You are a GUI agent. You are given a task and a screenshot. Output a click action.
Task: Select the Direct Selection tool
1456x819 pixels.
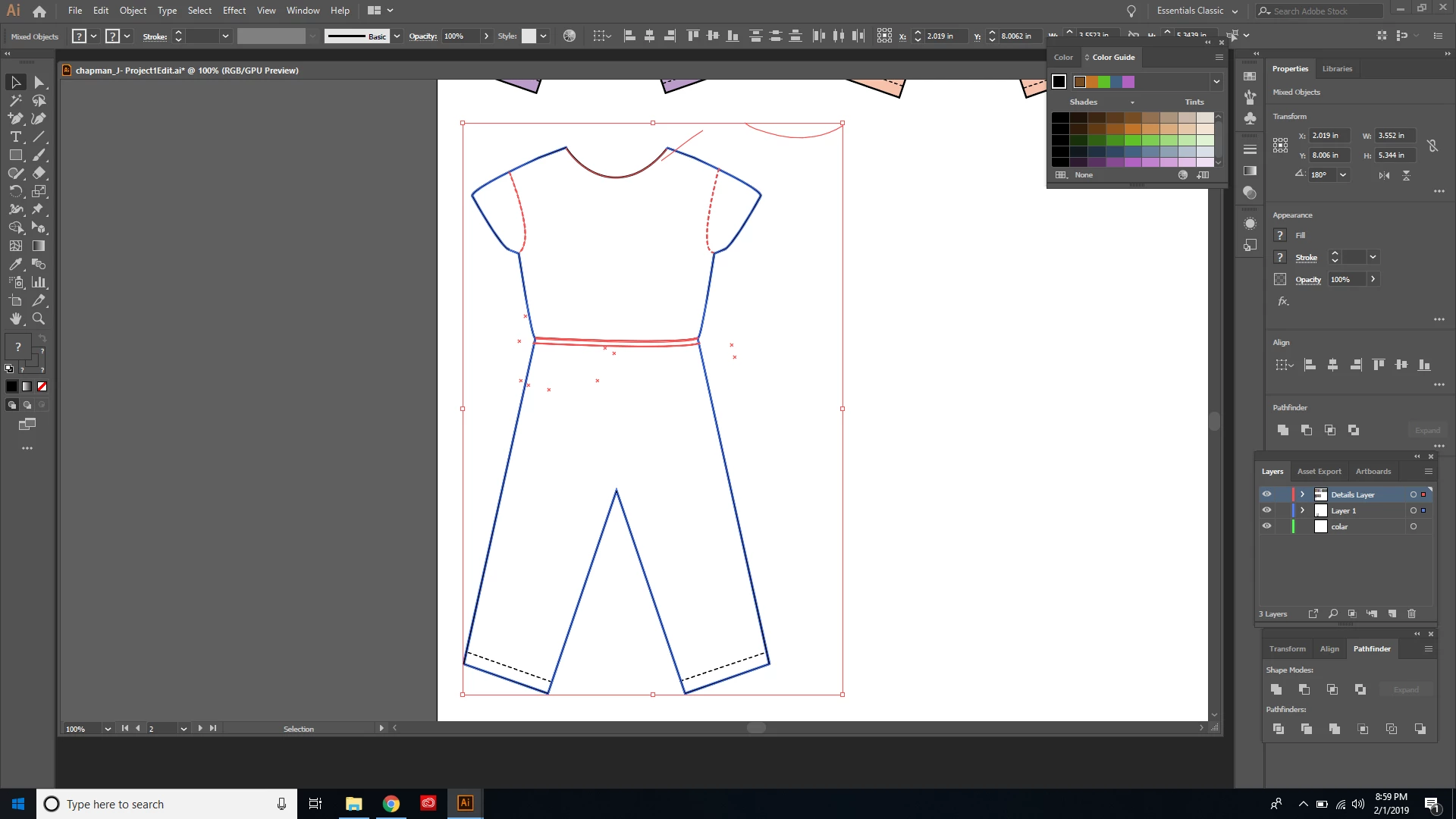(x=39, y=82)
